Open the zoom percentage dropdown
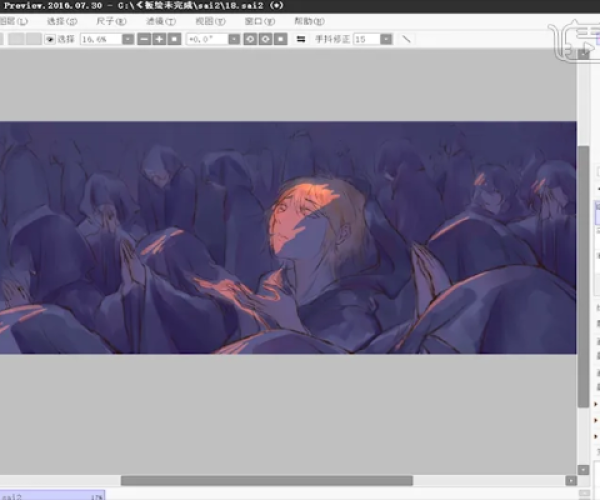 (x=128, y=39)
